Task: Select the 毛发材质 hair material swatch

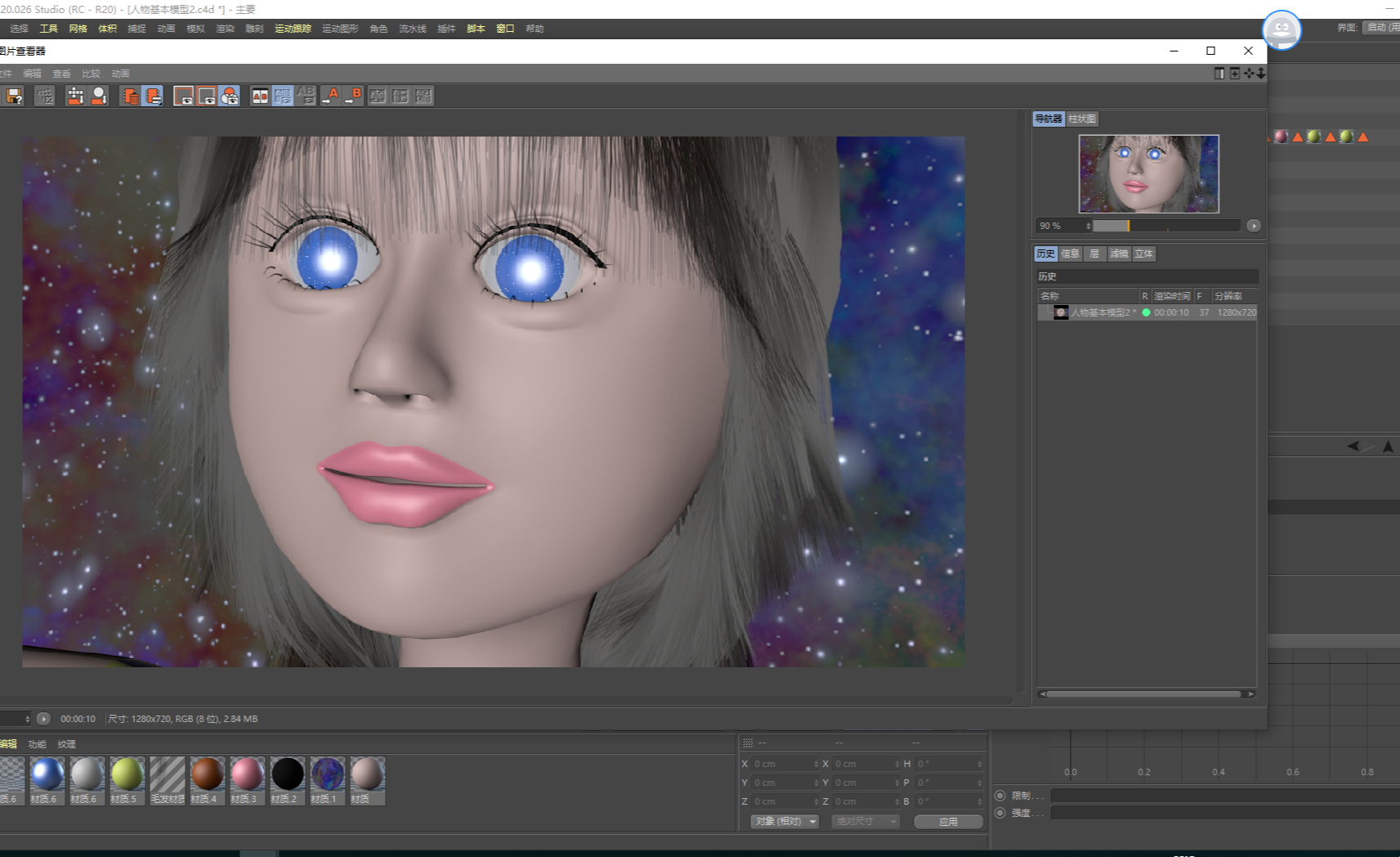Action: tap(167, 780)
